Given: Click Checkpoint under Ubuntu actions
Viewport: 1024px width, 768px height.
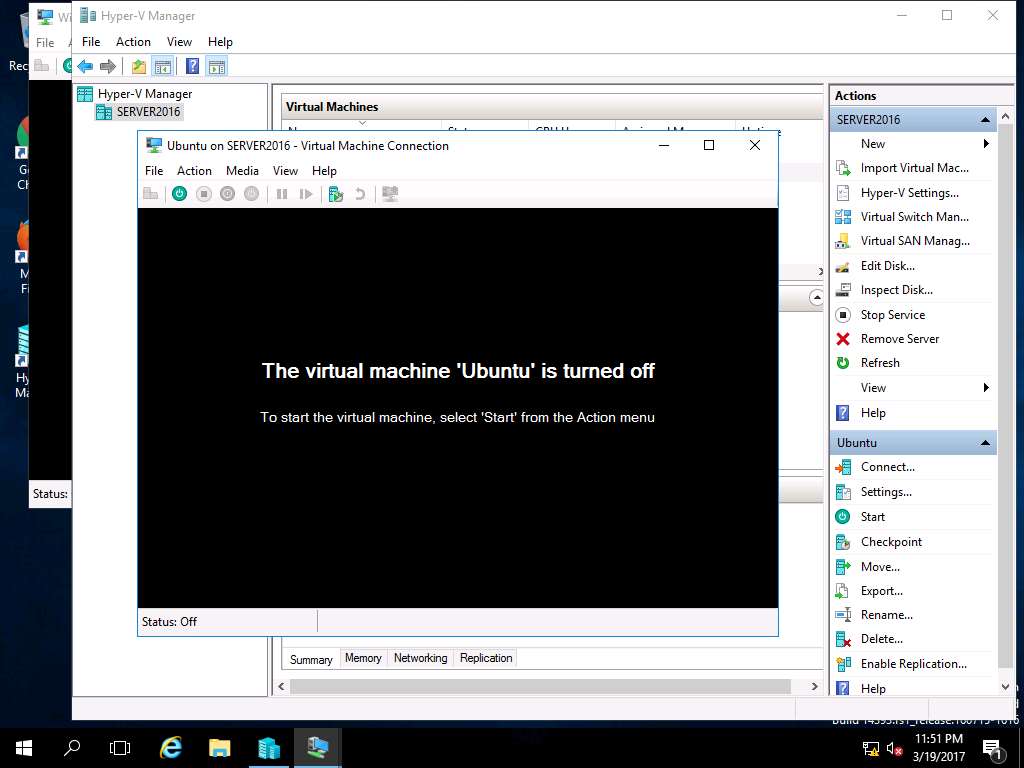Looking at the screenshot, I should tap(891, 541).
